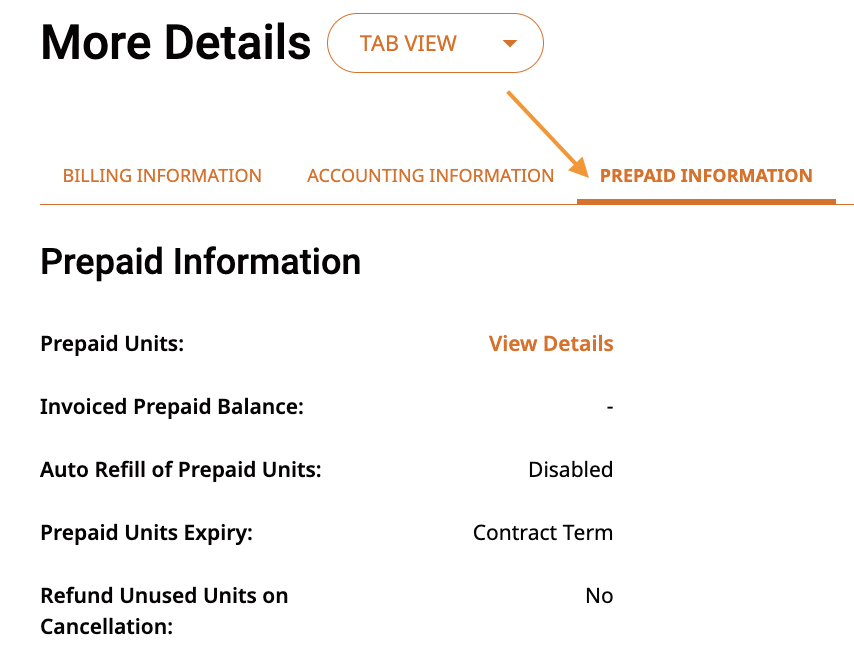Click the caret arrow in TAB VIEW selector
This screenshot has width=854, height=668.
coord(510,44)
